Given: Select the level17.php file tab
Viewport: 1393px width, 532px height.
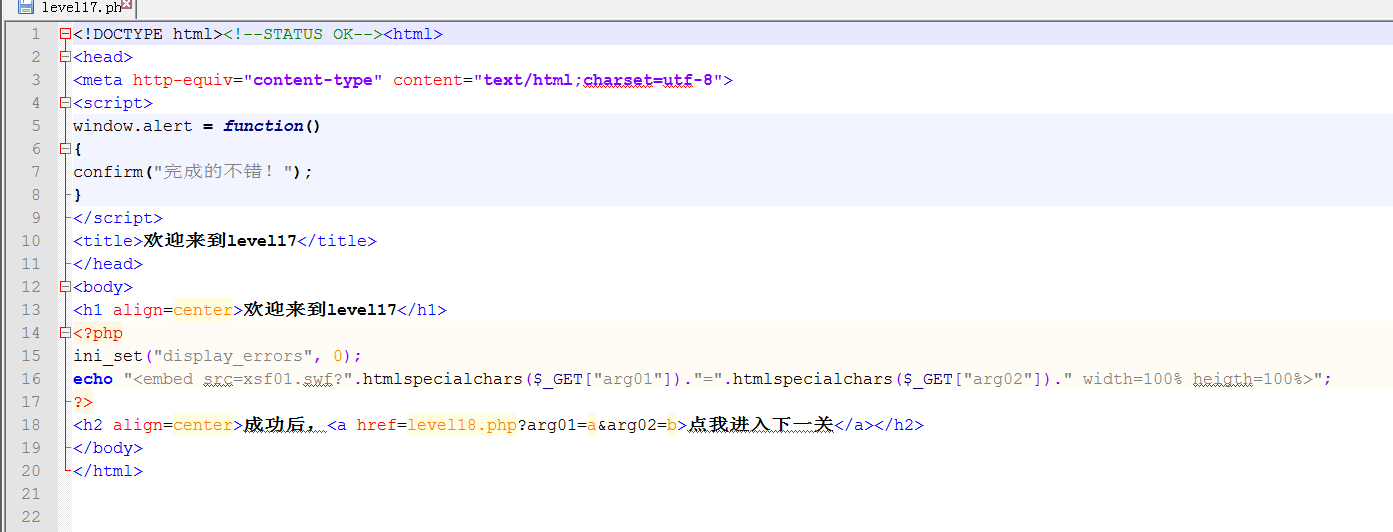Looking at the screenshot, I should 80,8.
